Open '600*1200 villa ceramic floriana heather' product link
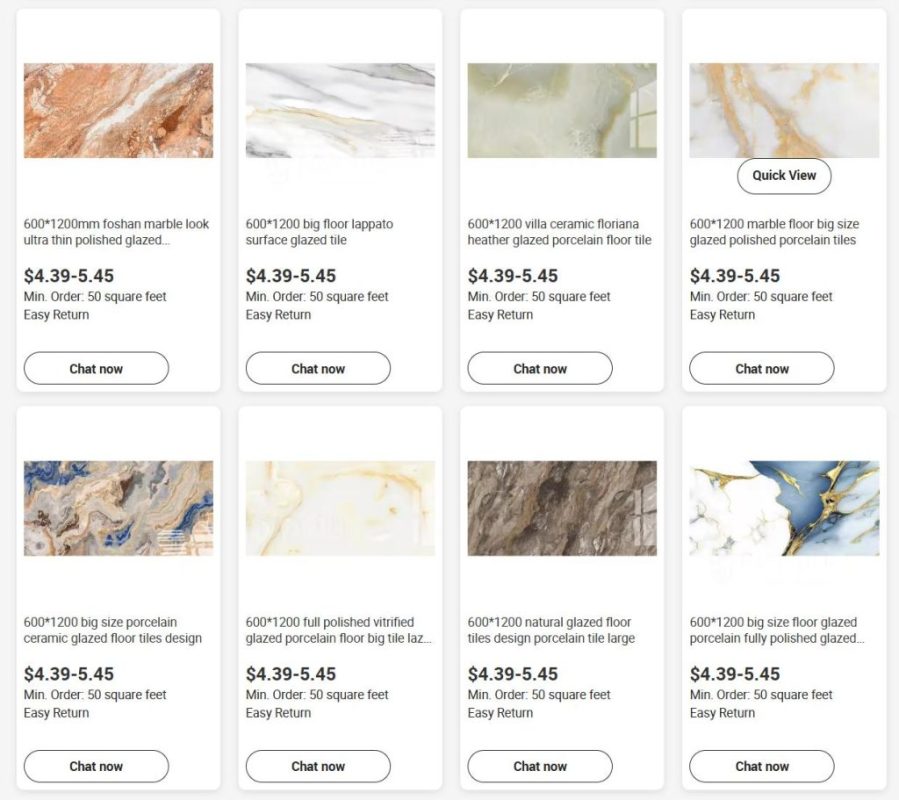Viewport: 899px width, 800px height. (x=560, y=232)
